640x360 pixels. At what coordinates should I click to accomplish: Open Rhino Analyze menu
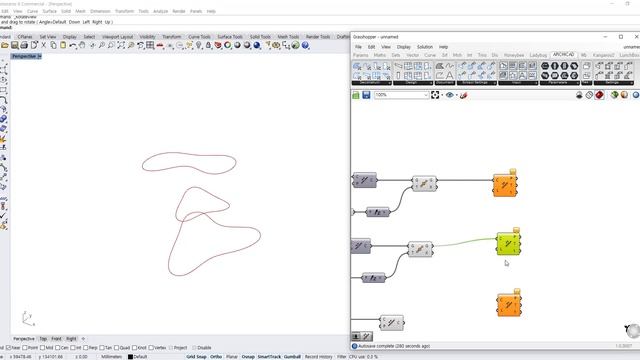click(x=160, y=11)
